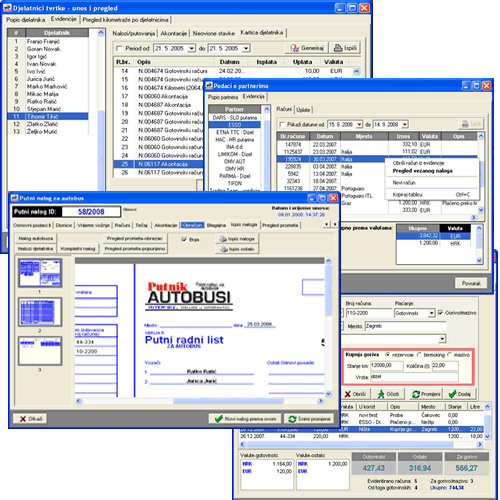Click the Snimi promjene button
Image resolution: width=500 pixels, height=500 pixels.
pos(310,419)
